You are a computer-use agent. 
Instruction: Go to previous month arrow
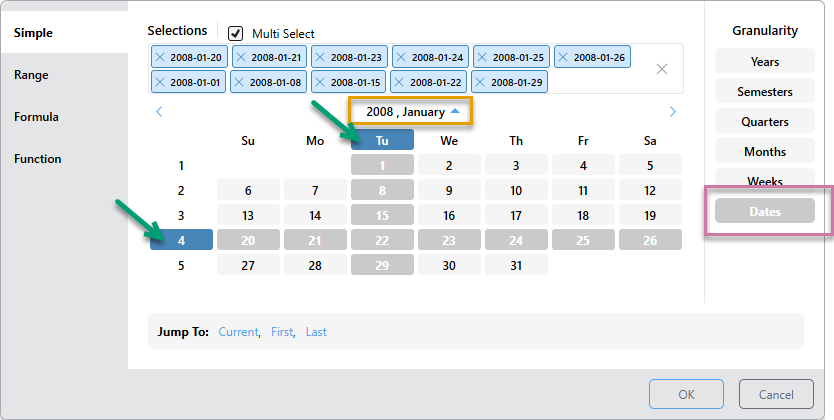tap(159, 112)
